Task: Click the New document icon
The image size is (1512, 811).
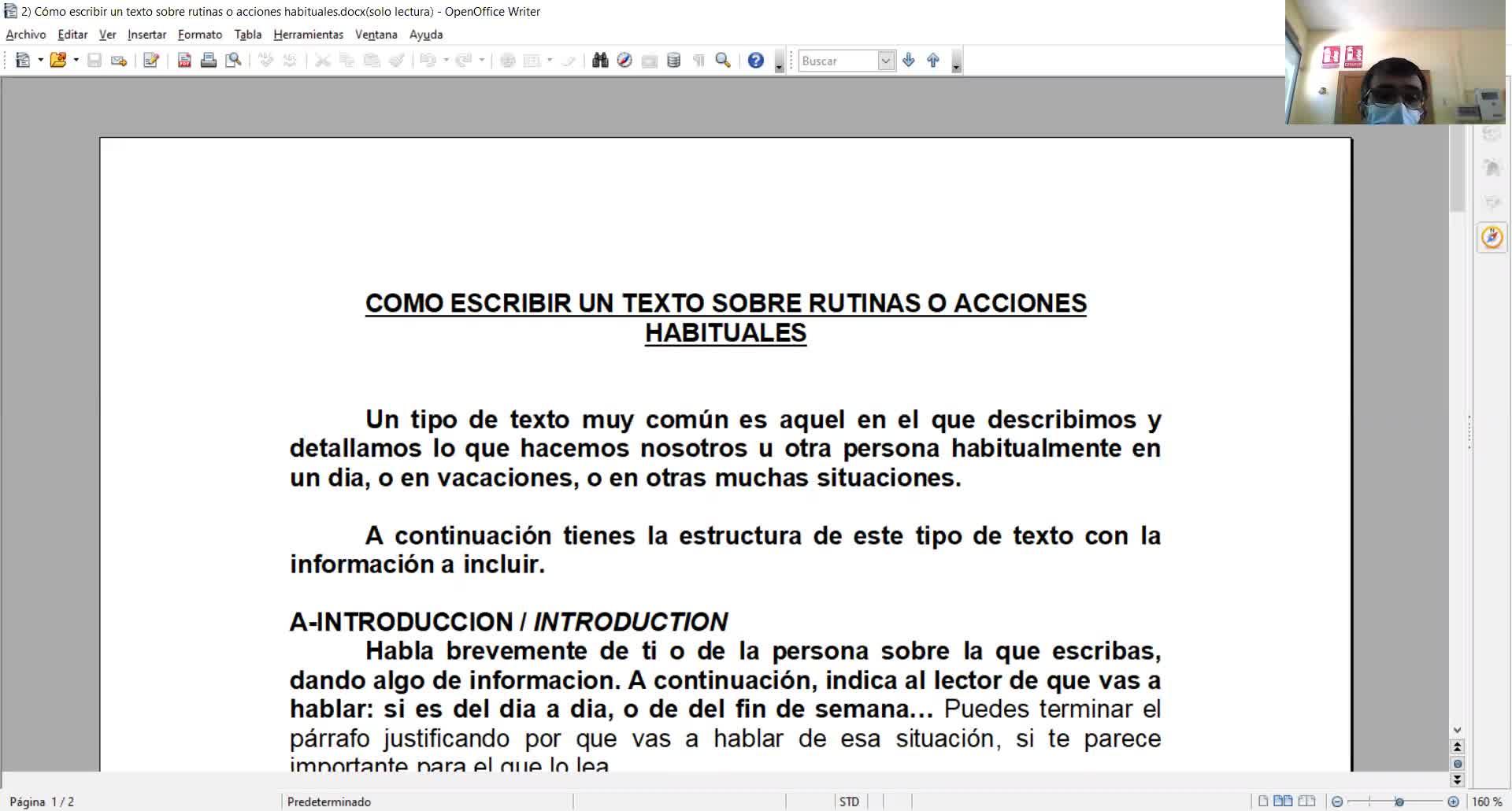Action: click(23, 61)
